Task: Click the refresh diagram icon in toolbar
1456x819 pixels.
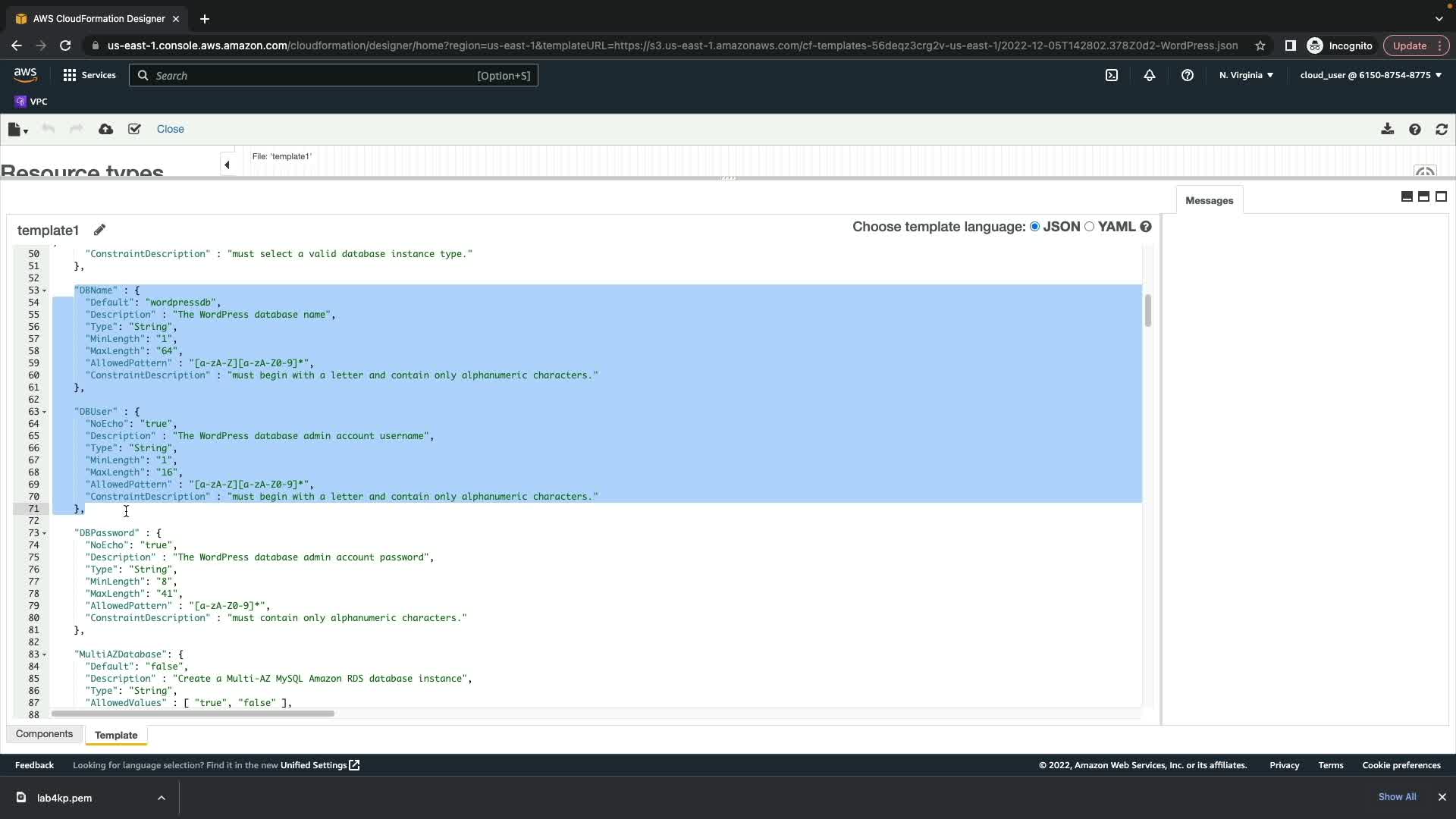Action: 1442,130
